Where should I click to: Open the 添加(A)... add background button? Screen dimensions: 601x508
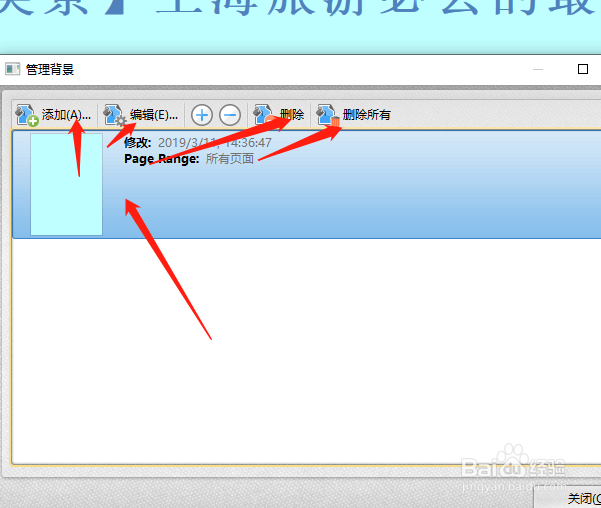tap(54, 114)
